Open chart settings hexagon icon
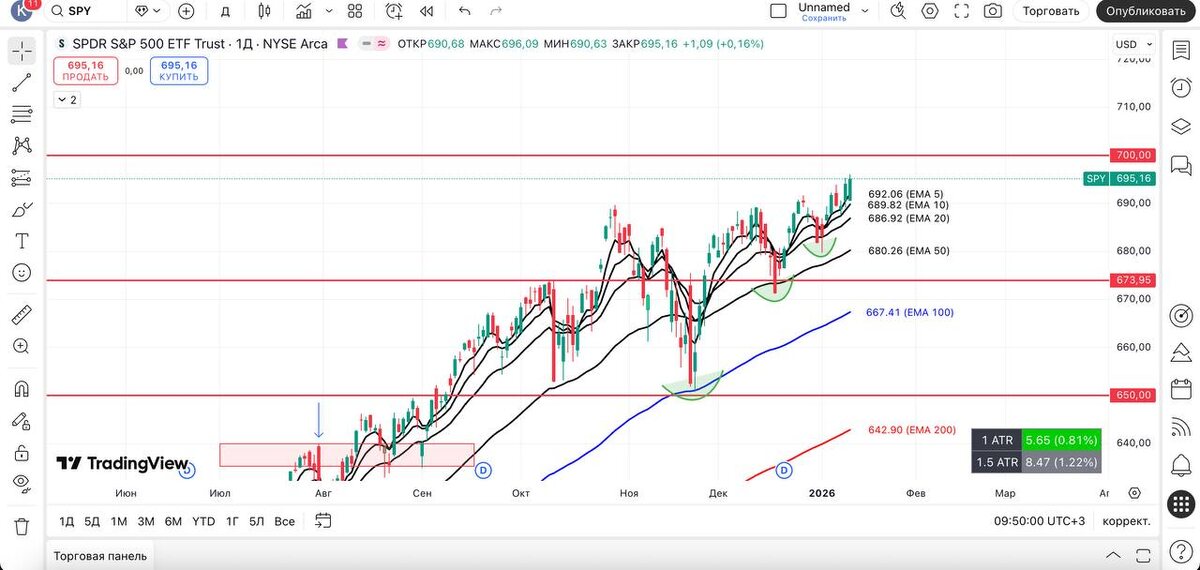The image size is (1200, 570). tap(930, 11)
